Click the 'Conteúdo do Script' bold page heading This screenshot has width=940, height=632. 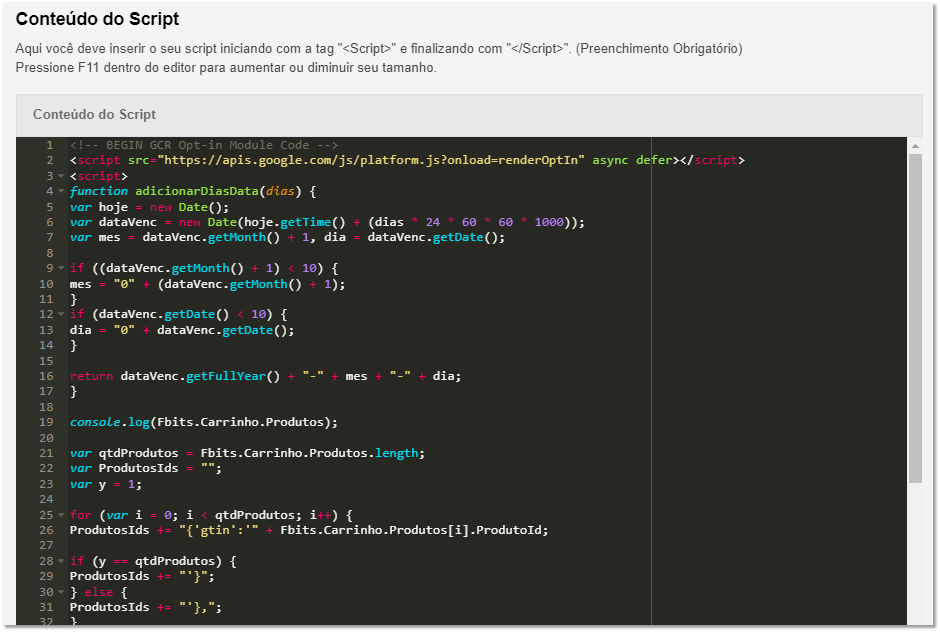point(97,19)
